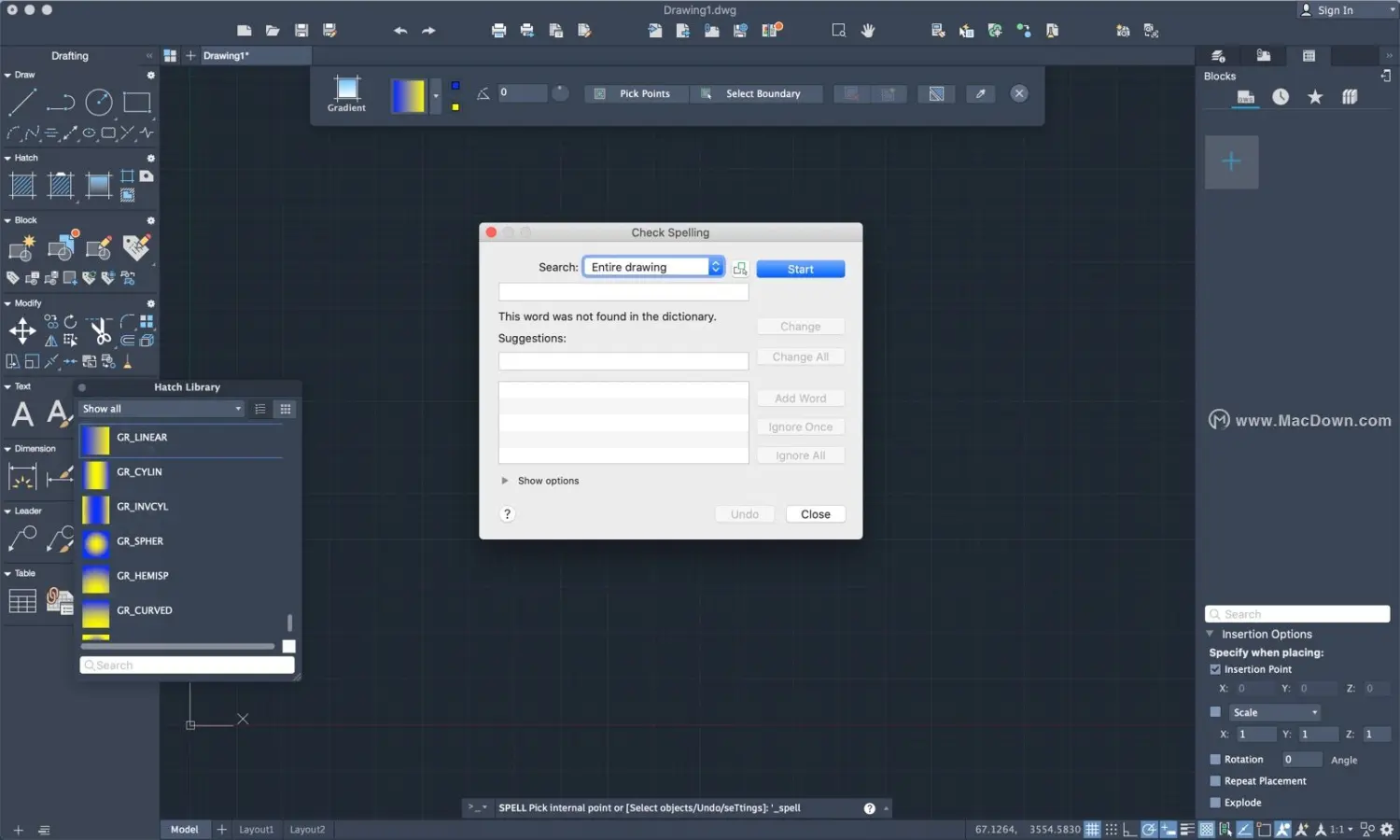Toggle Grid display in status bar
Viewport: 1400px width, 840px height.
coord(1092,829)
